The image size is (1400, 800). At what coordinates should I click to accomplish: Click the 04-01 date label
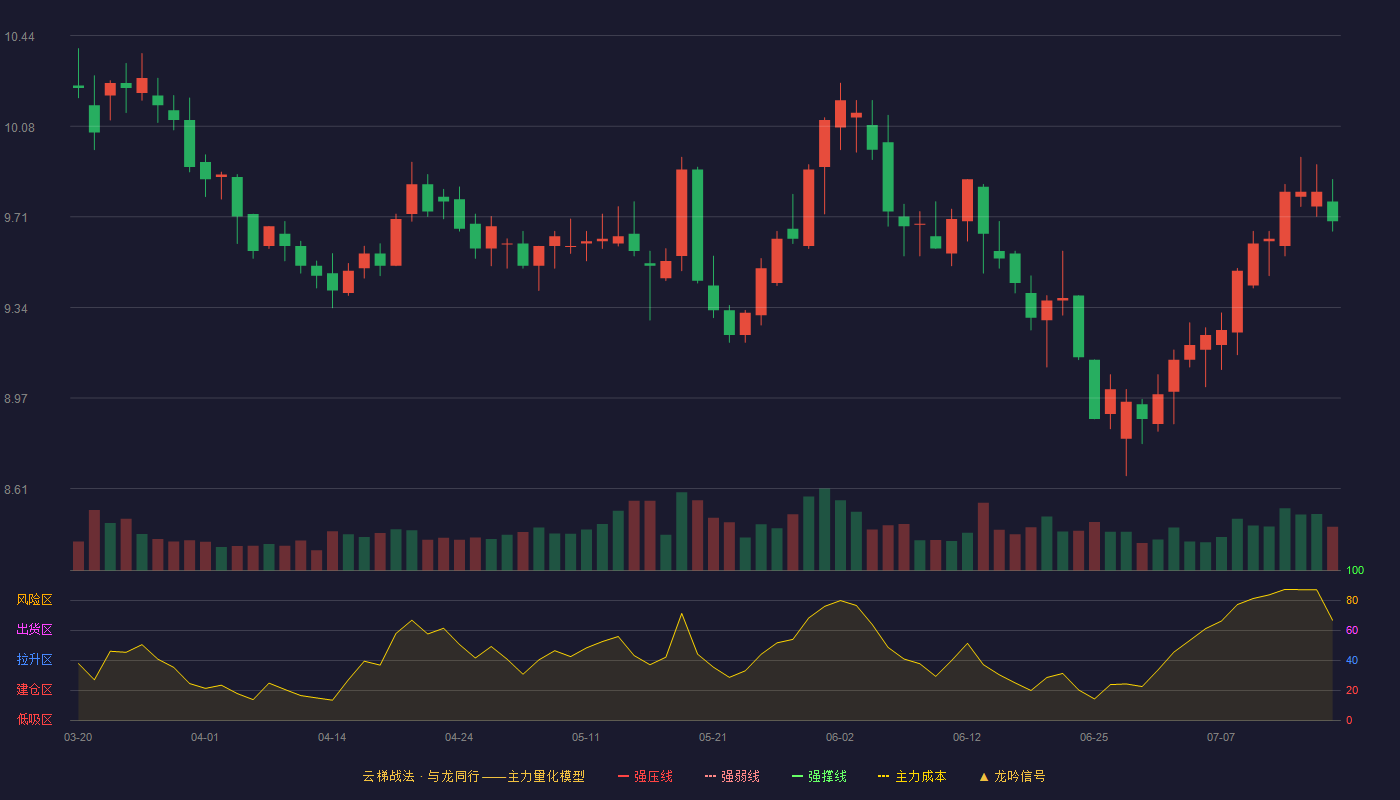205,737
